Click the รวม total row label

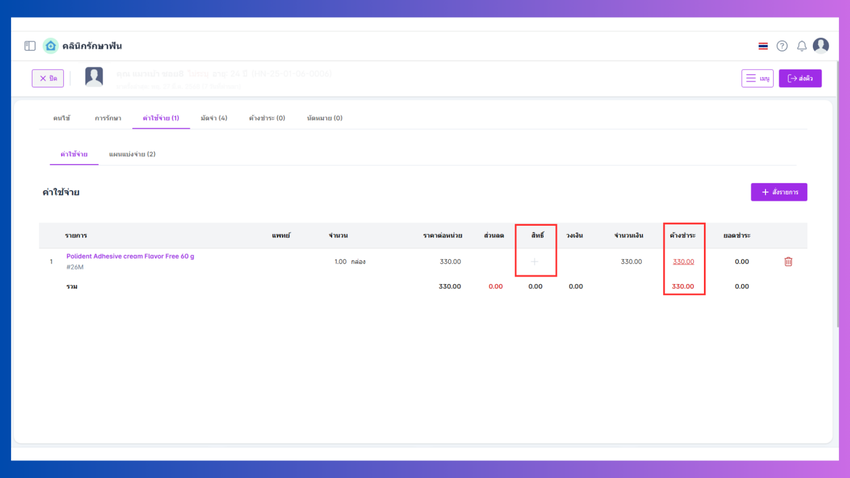(x=72, y=287)
